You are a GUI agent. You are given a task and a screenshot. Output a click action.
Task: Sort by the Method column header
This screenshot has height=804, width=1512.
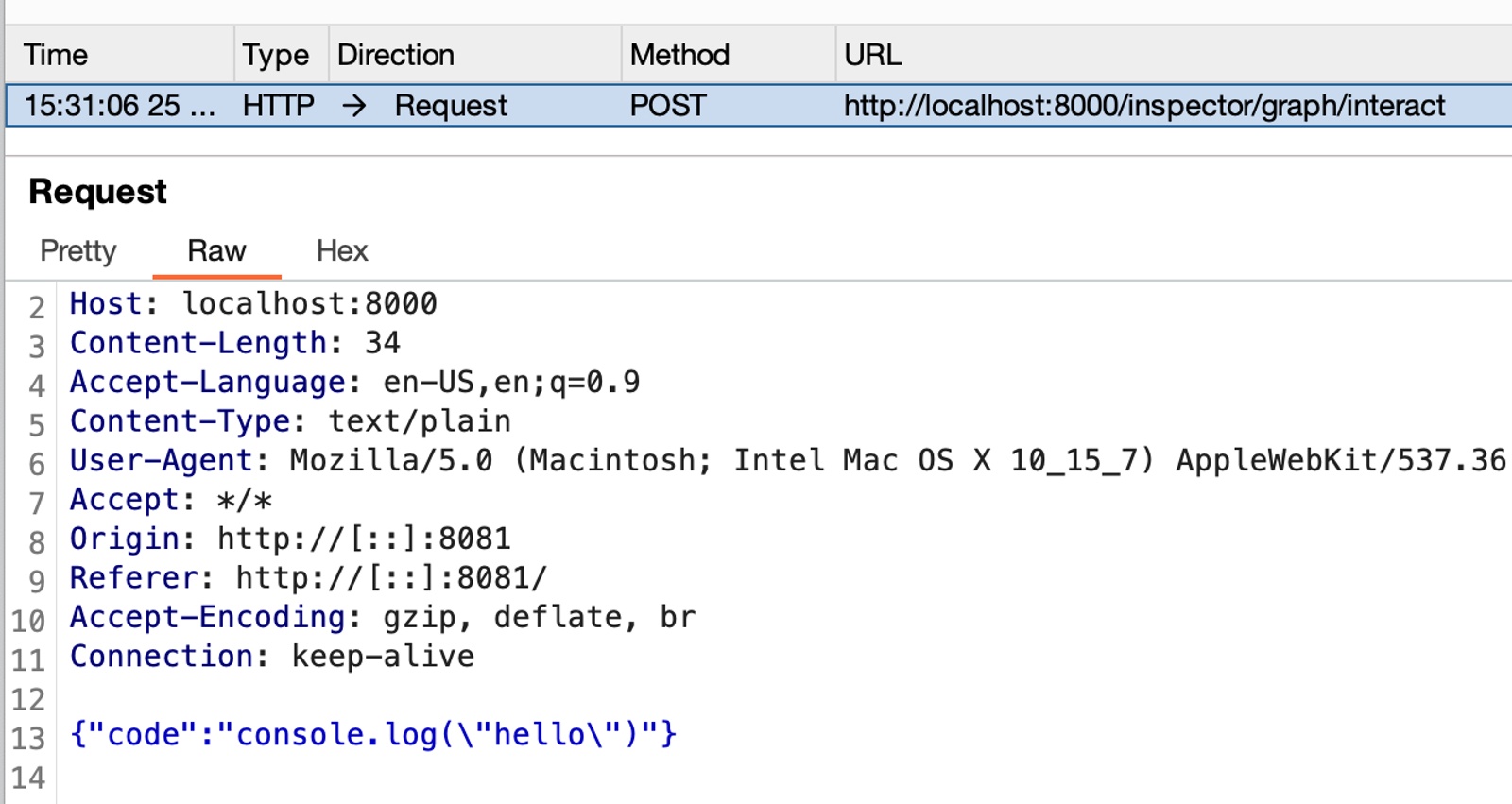[729, 55]
